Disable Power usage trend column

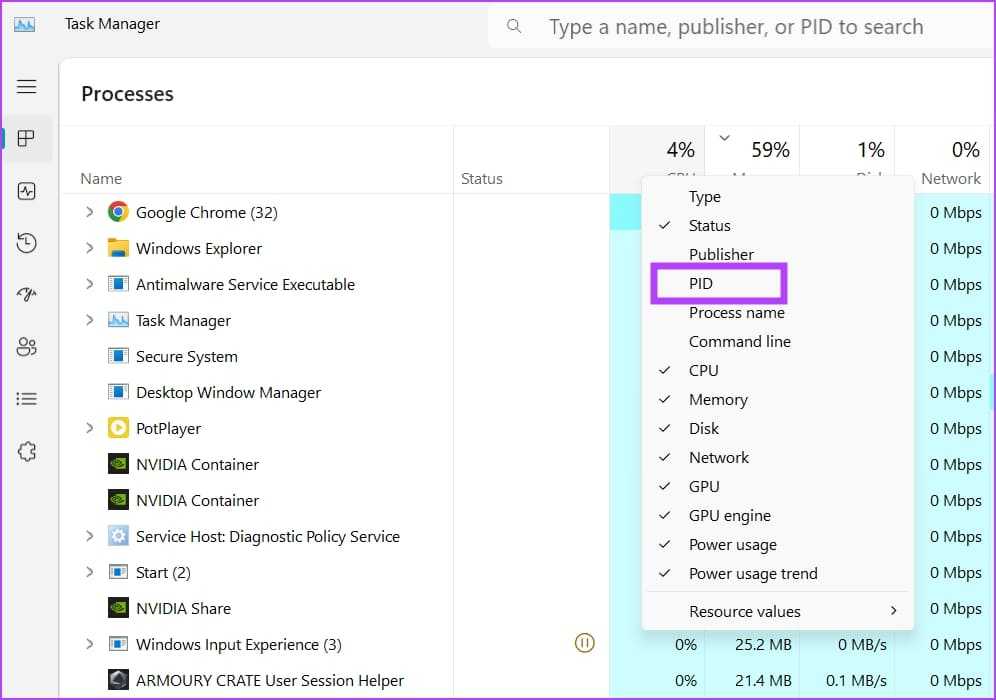[752, 574]
